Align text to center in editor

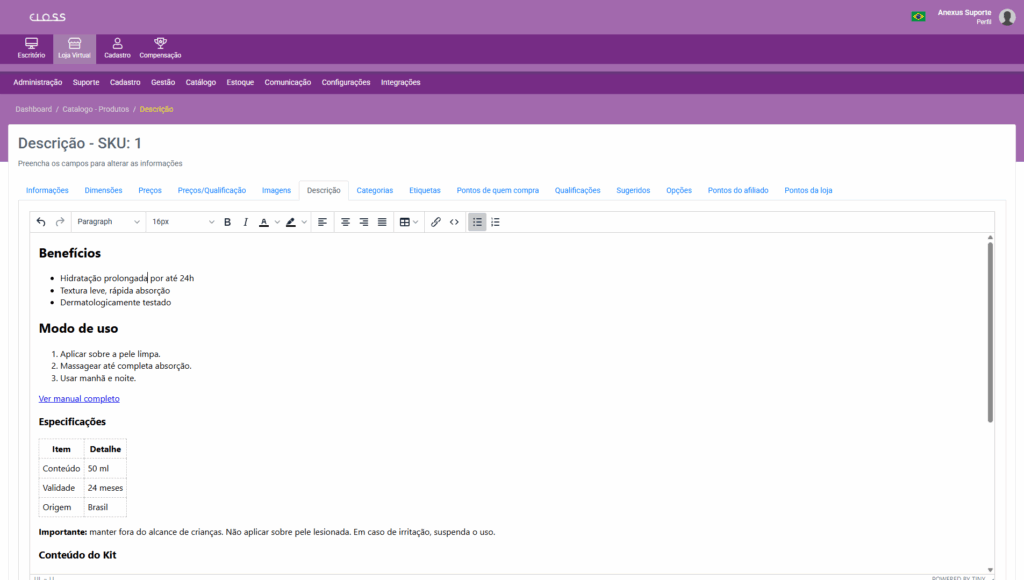[346, 222]
